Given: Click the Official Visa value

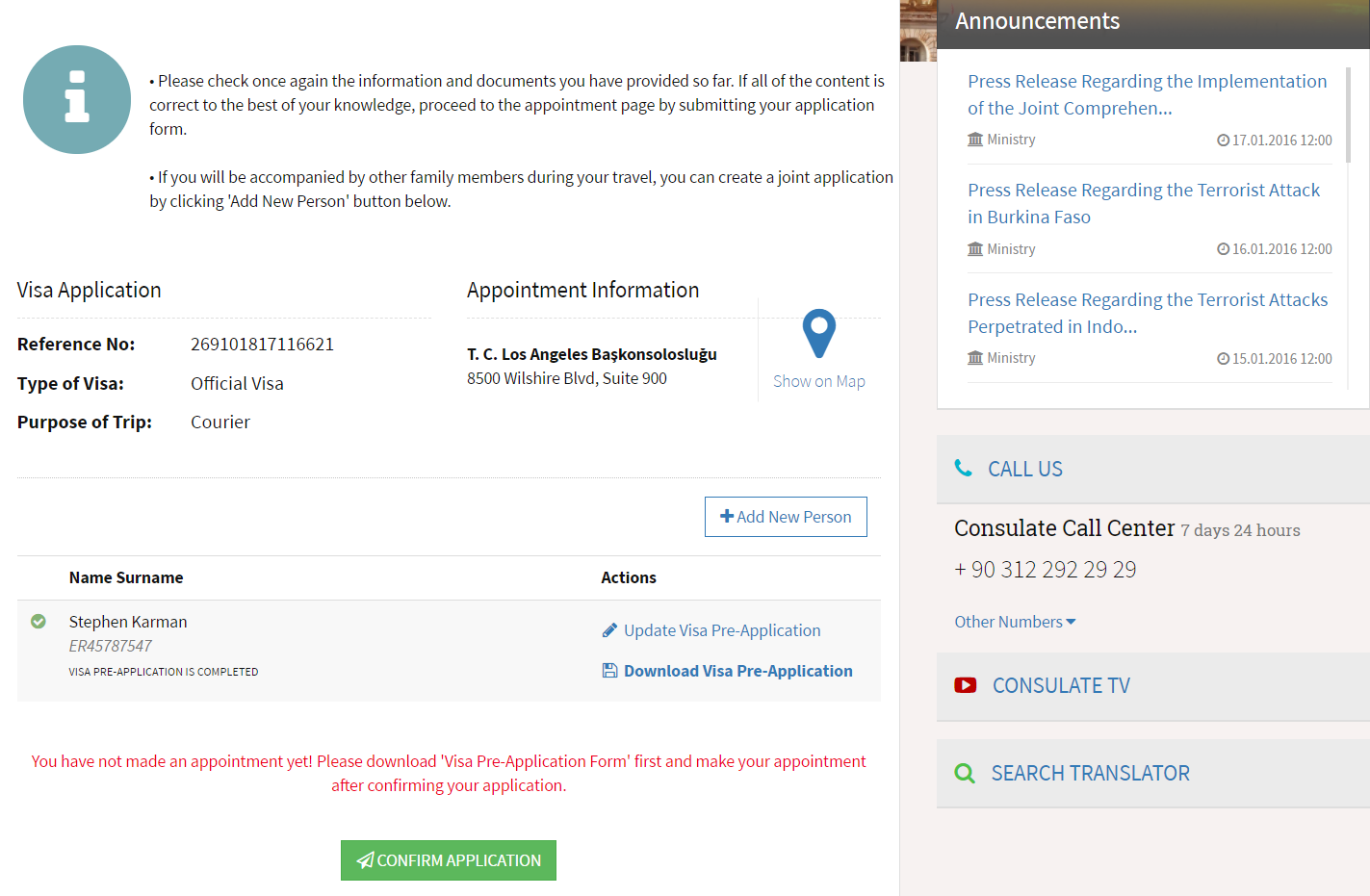Looking at the screenshot, I should click(237, 383).
